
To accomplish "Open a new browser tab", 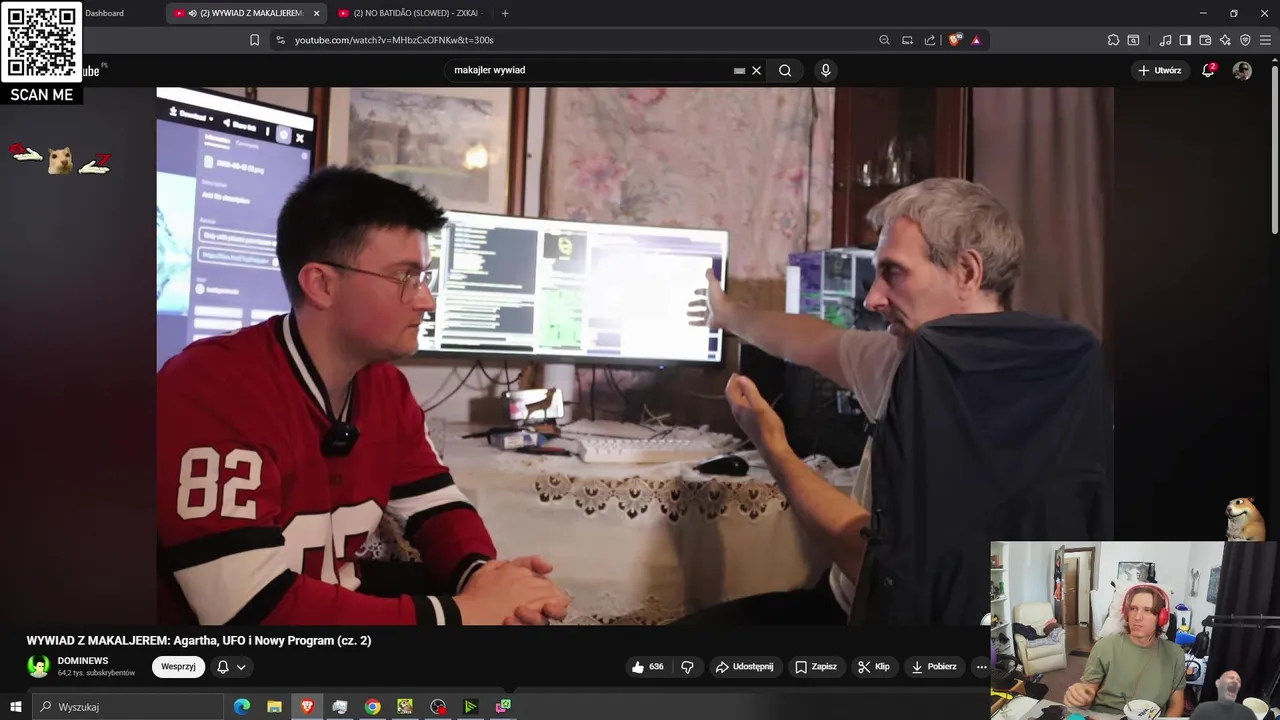I will [505, 13].
